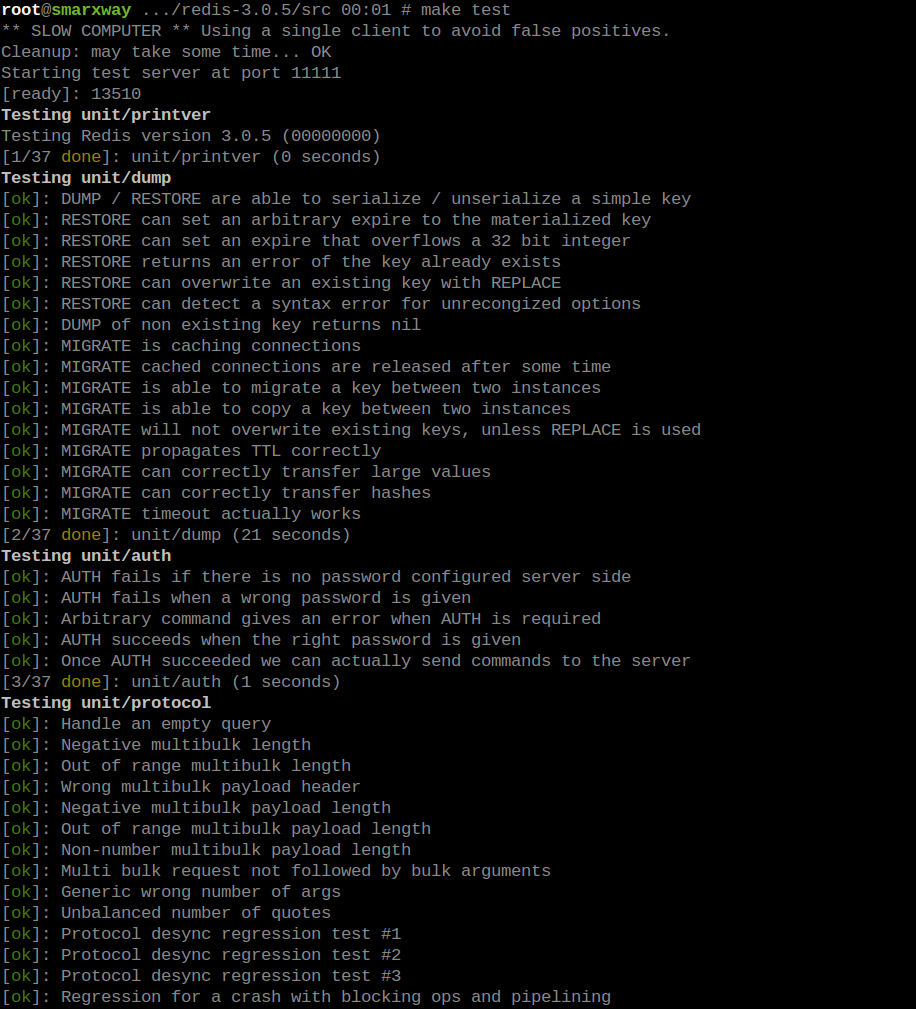Screen dimensions: 916x1009
Task: Select "AUTH fails if there is no password" line
Action: [316, 577]
